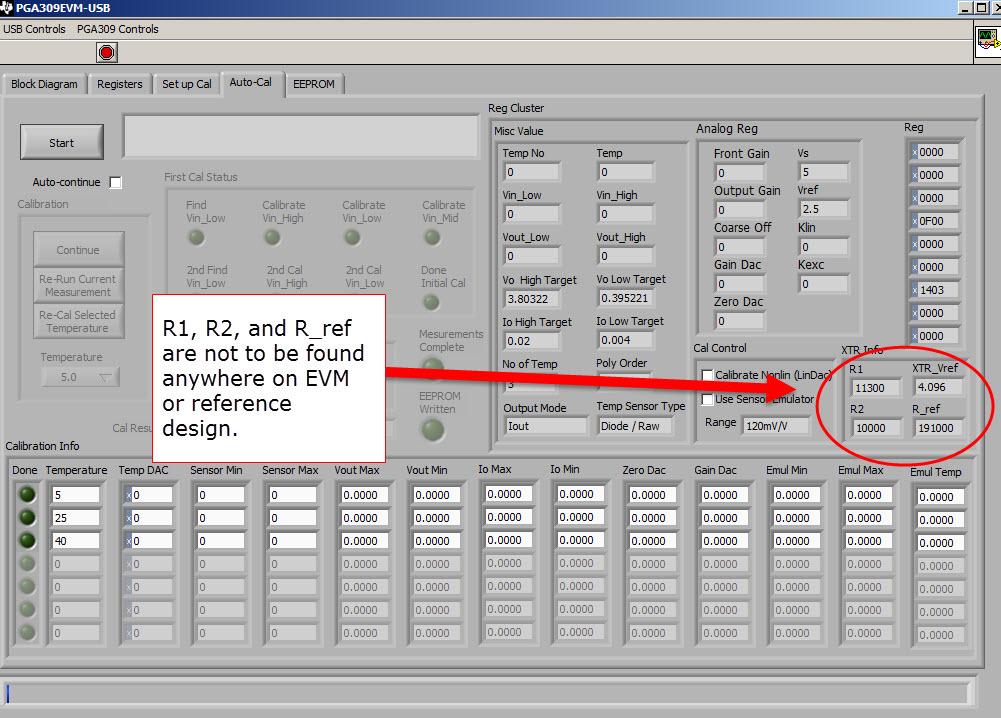Click the Vs field showing 5
The width and height of the screenshot is (1001, 718).
[x=824, y=172]
